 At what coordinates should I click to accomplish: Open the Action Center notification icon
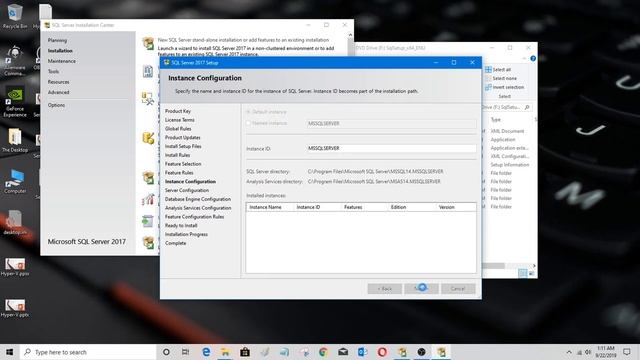(x=627, y=352)
